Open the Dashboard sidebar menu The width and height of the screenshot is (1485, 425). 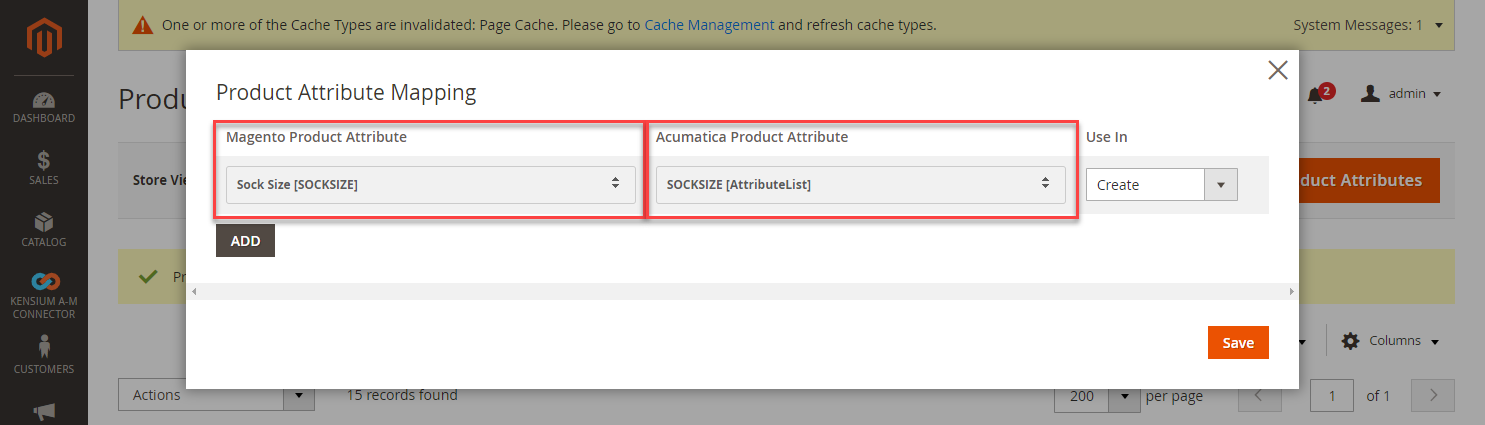coord(43,108)
